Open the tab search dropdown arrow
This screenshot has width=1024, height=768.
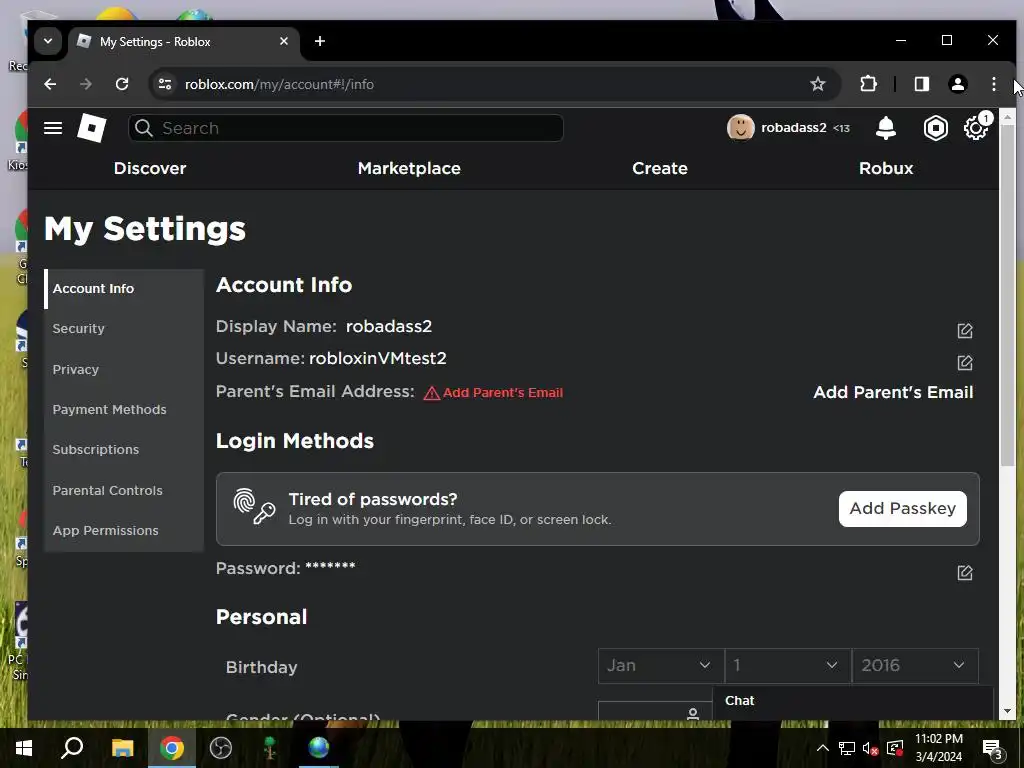pos(48,41)
